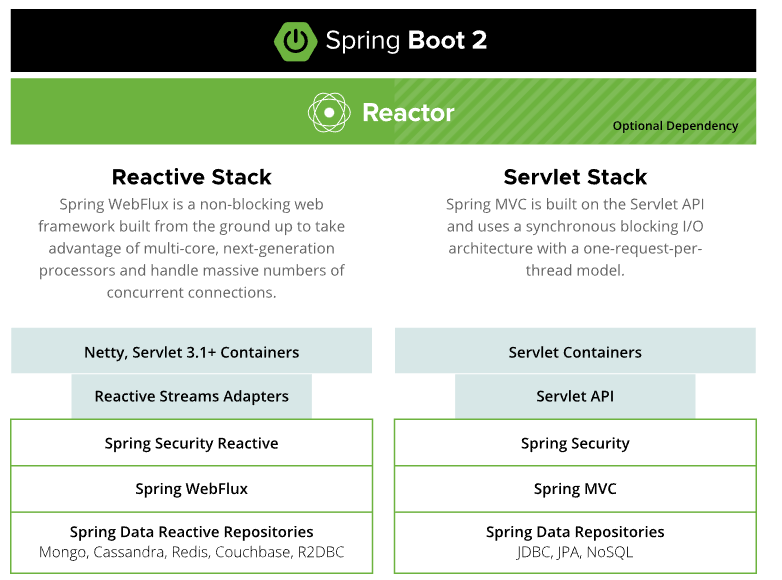Click the 'Servlet API' box

coord(575,396)
